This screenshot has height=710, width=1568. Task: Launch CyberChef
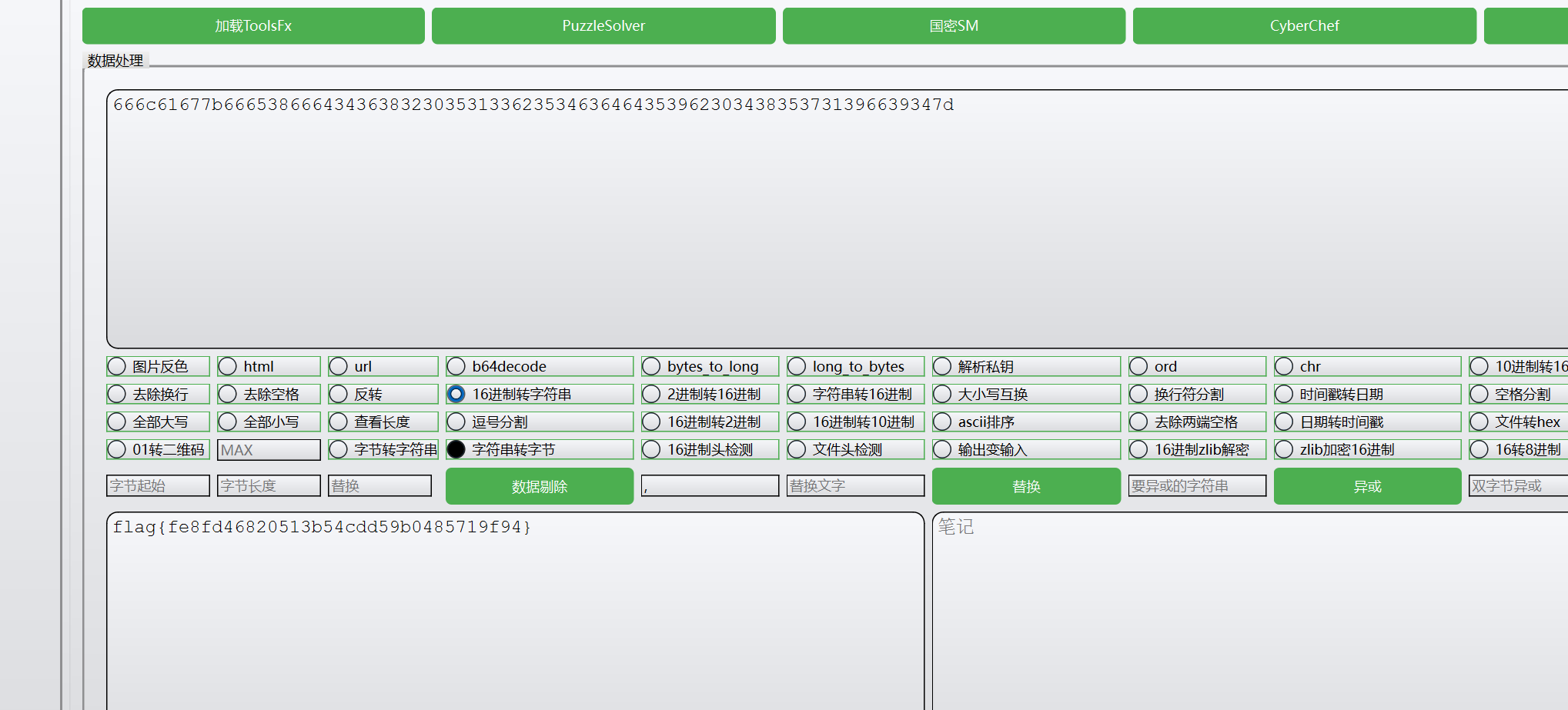pos(1304,25)
